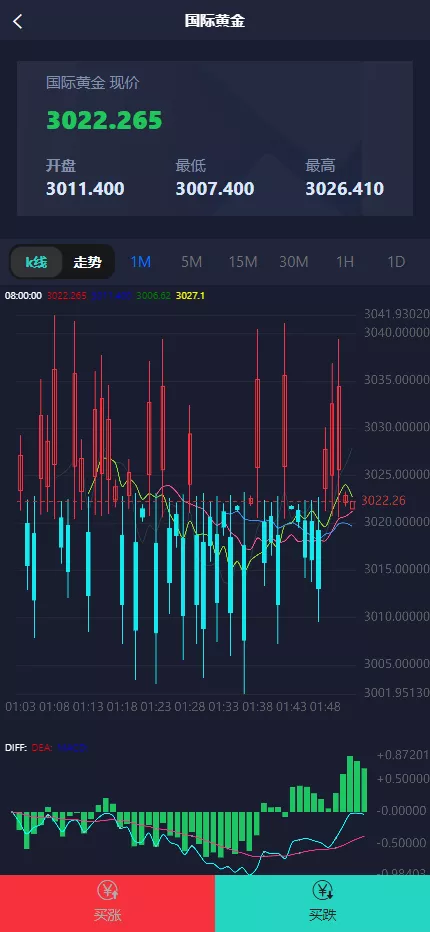Select the 30M timeframe tab

tap(294, 262)
